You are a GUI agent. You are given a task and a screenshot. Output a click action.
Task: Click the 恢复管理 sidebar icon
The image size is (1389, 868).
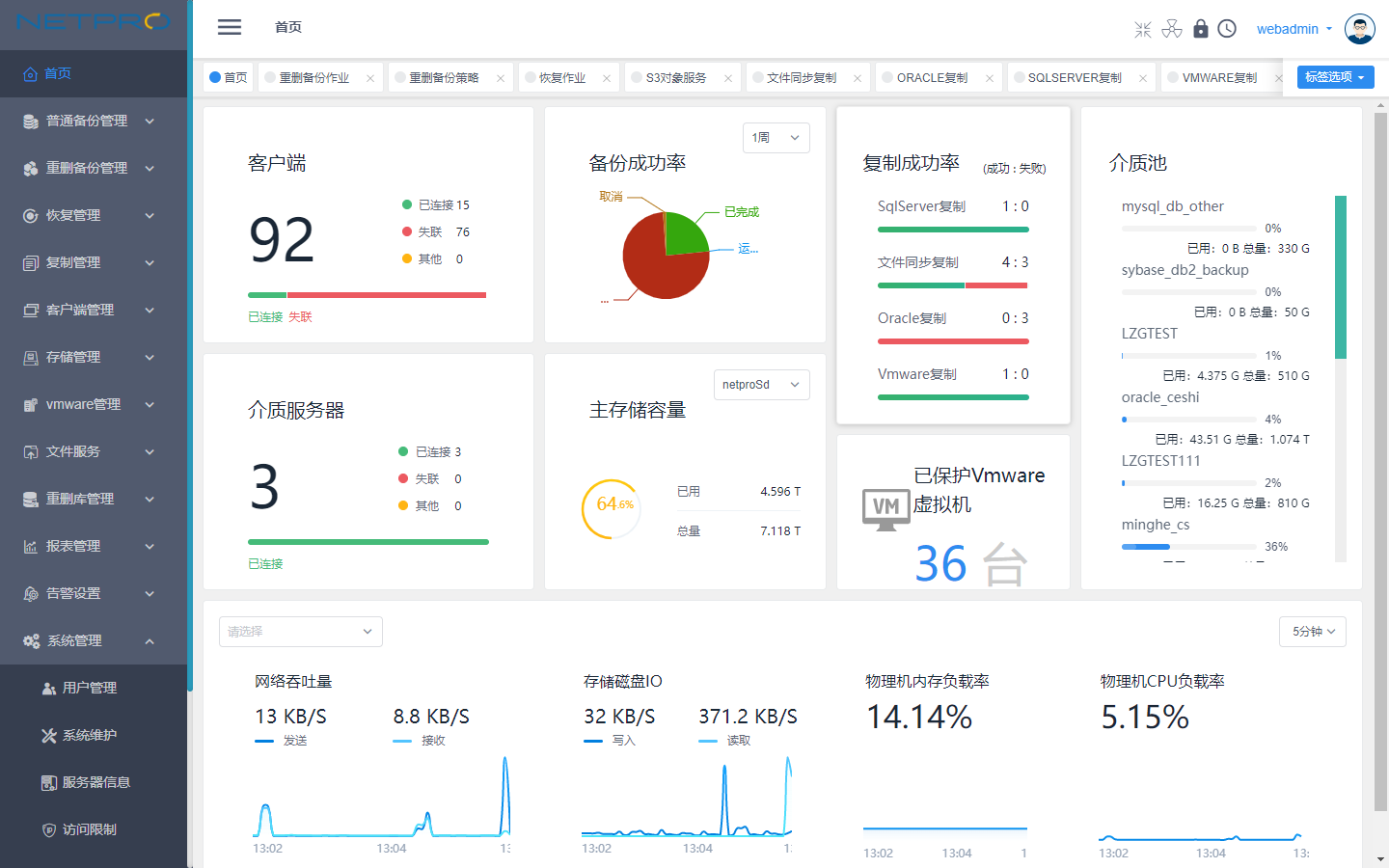click(x=31, y=215)
